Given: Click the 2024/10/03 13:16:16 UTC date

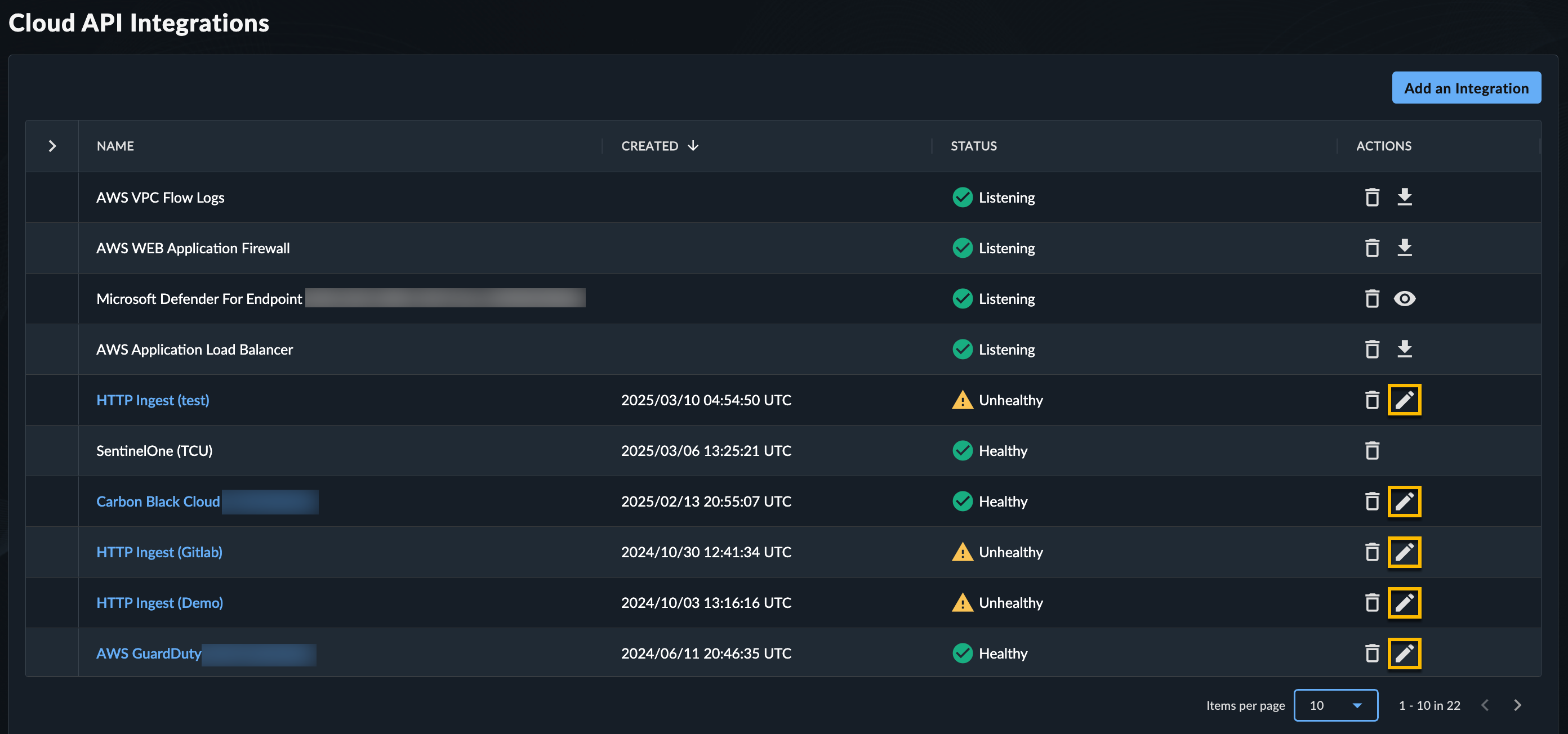Looking at the screenshot, I should click(706, 603).
